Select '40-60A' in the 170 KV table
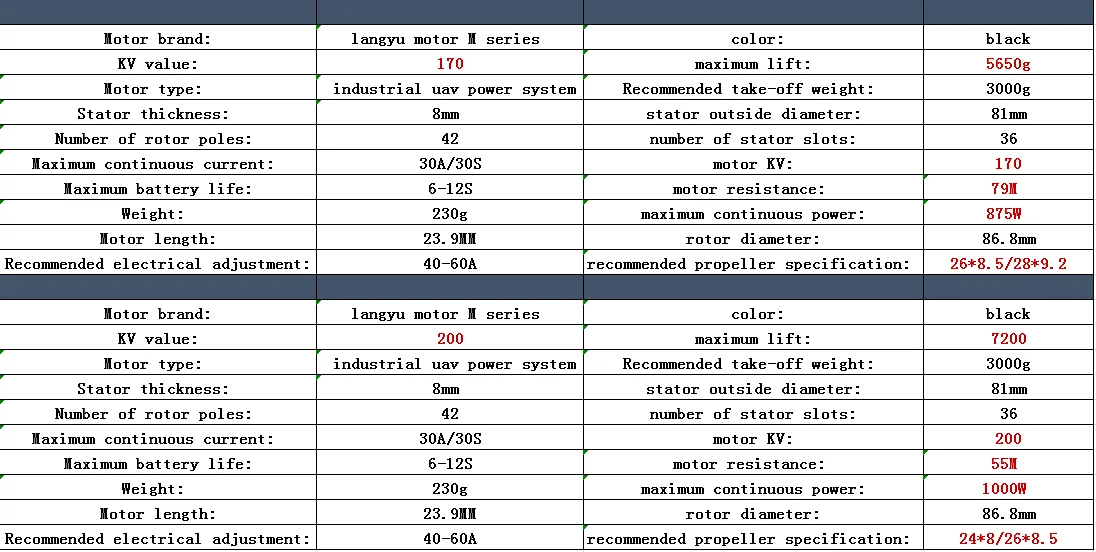The width and height of the screenshot is (1096, 552). 450,264
